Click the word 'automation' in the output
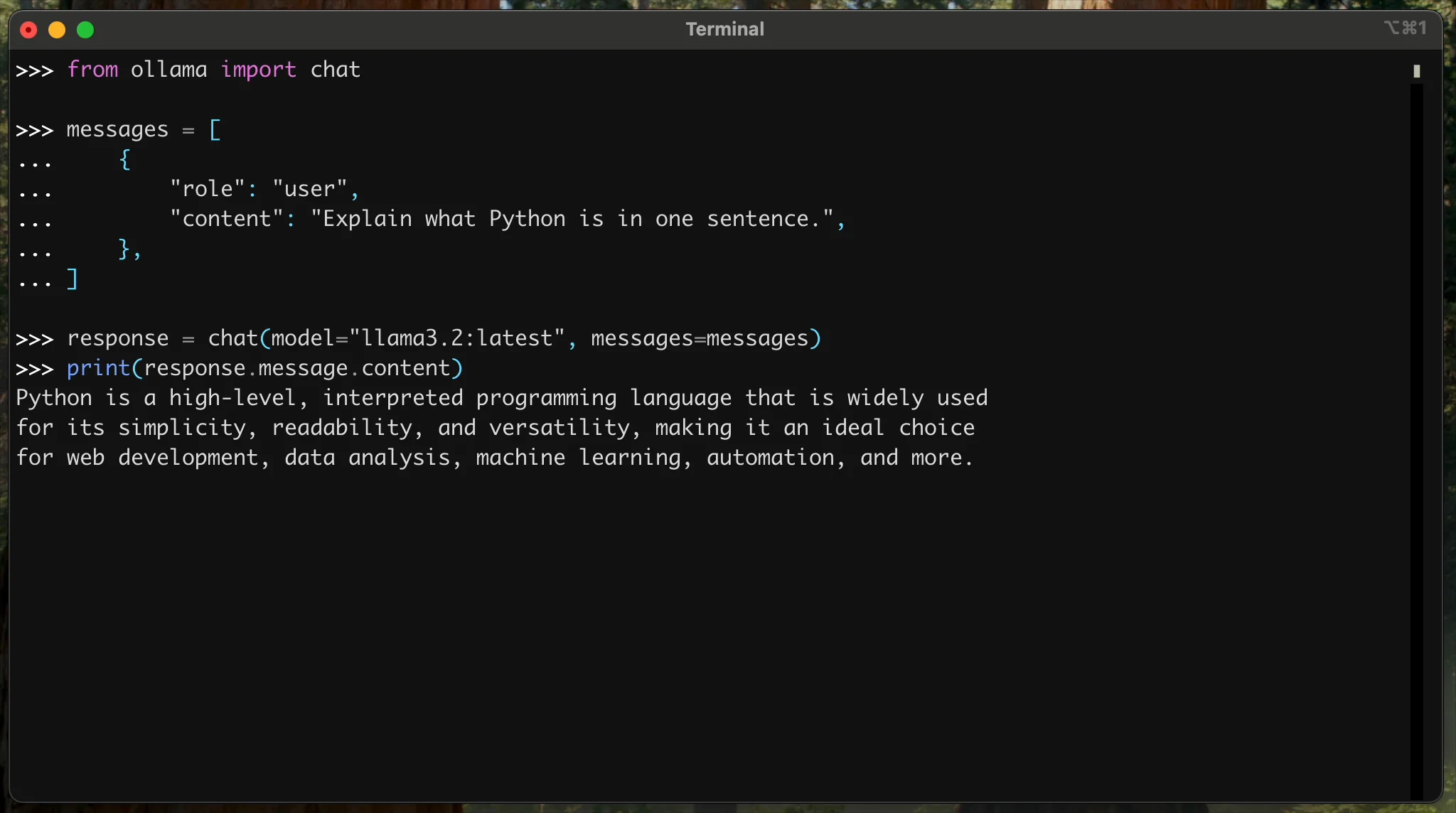Viewport: 1456px width, 813px height. [x=770, y=458]
